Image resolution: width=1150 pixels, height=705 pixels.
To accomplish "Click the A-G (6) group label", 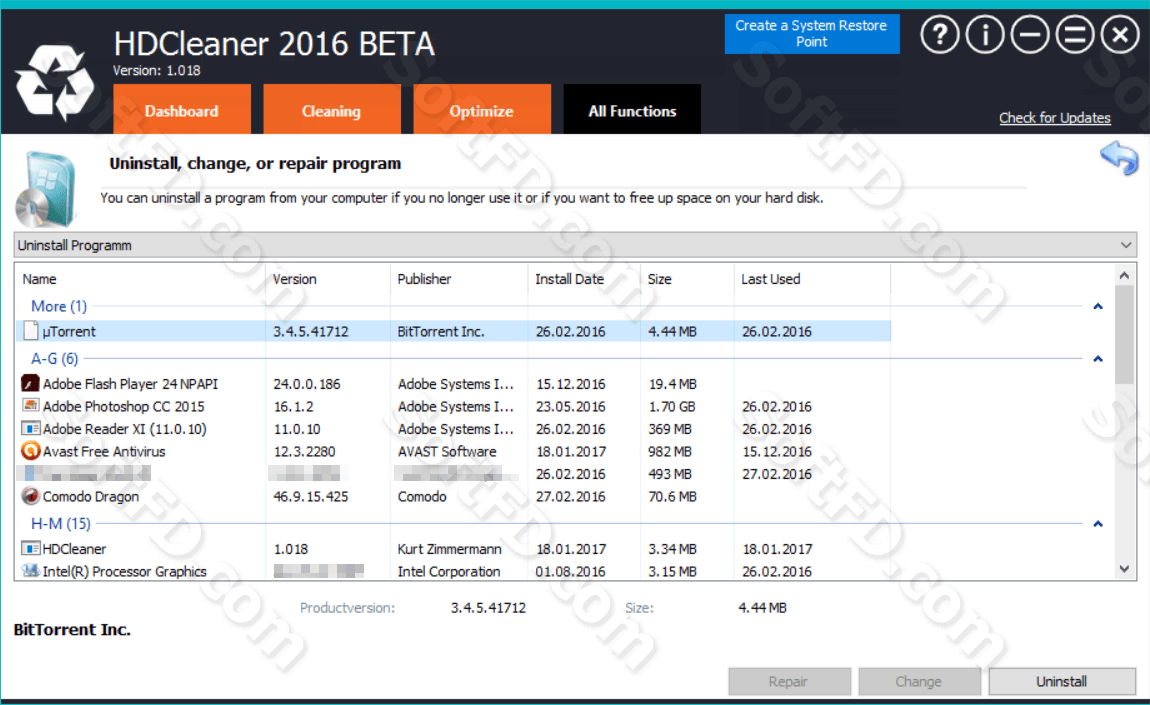I will (54, 359).
